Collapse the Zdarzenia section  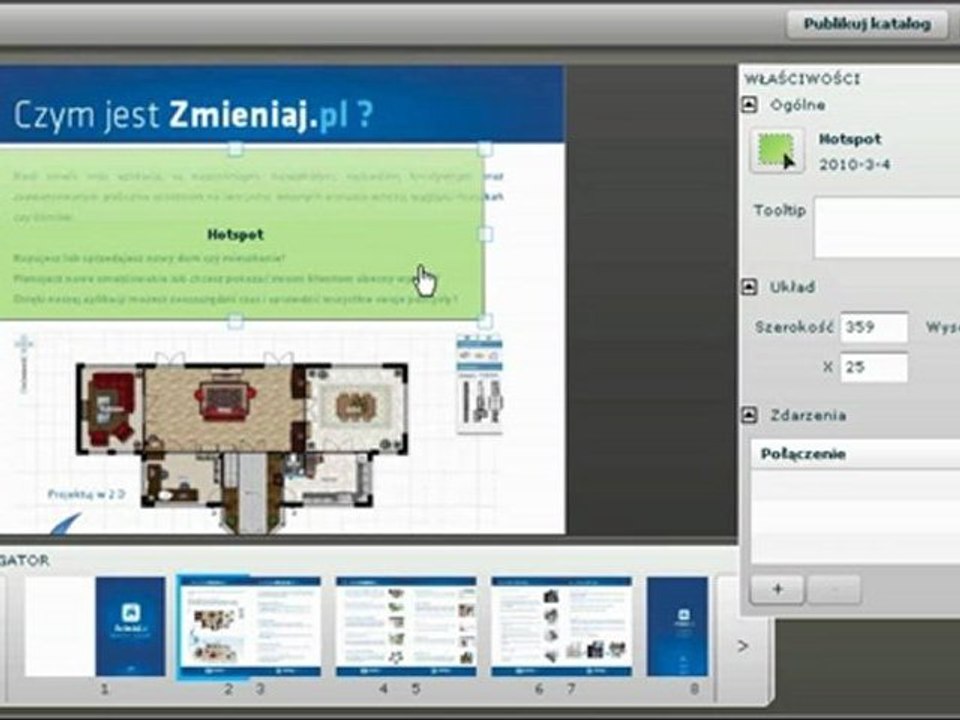pyautogui.click(x=749, y=415)
